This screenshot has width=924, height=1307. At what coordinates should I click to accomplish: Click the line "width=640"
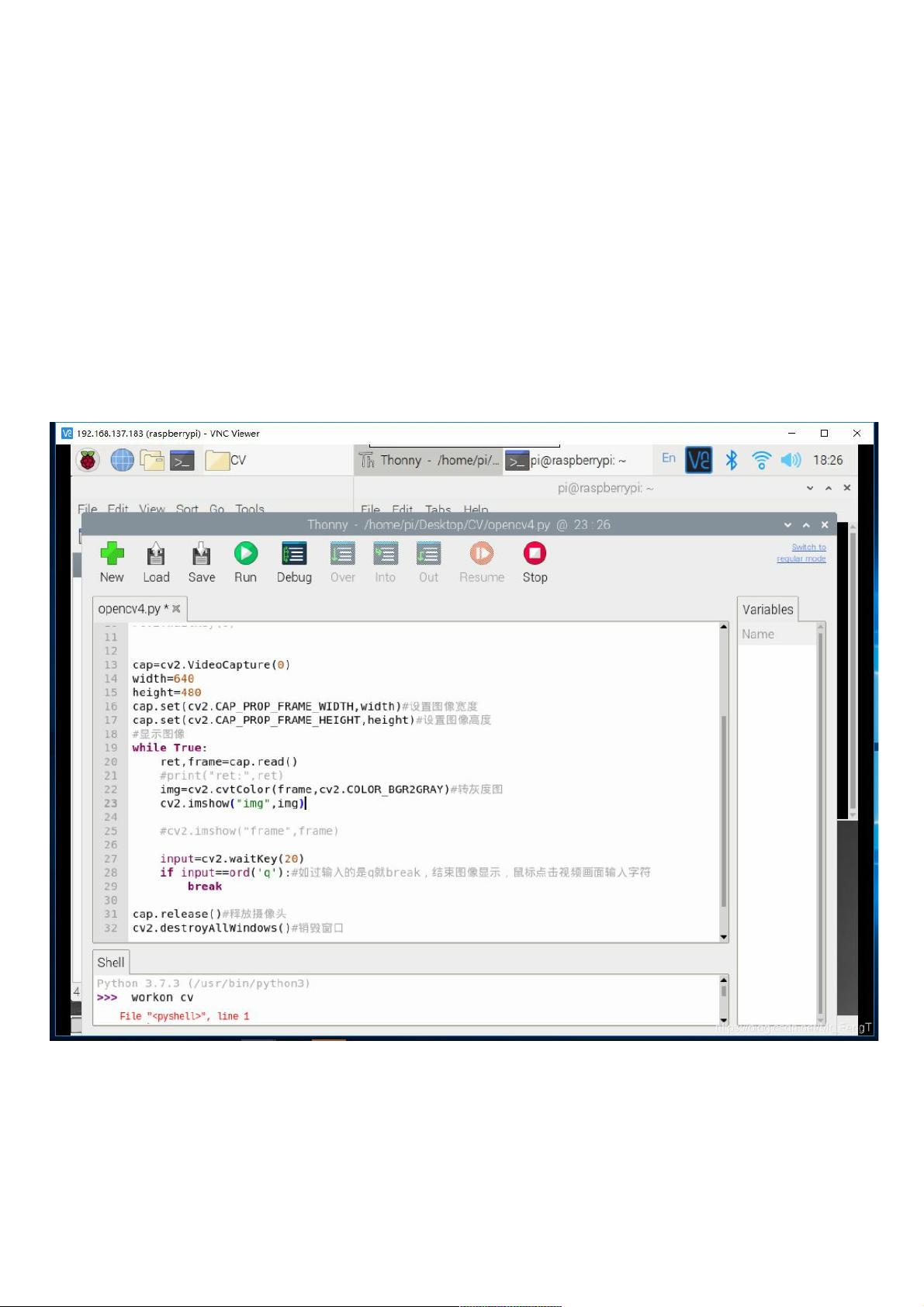163,679
